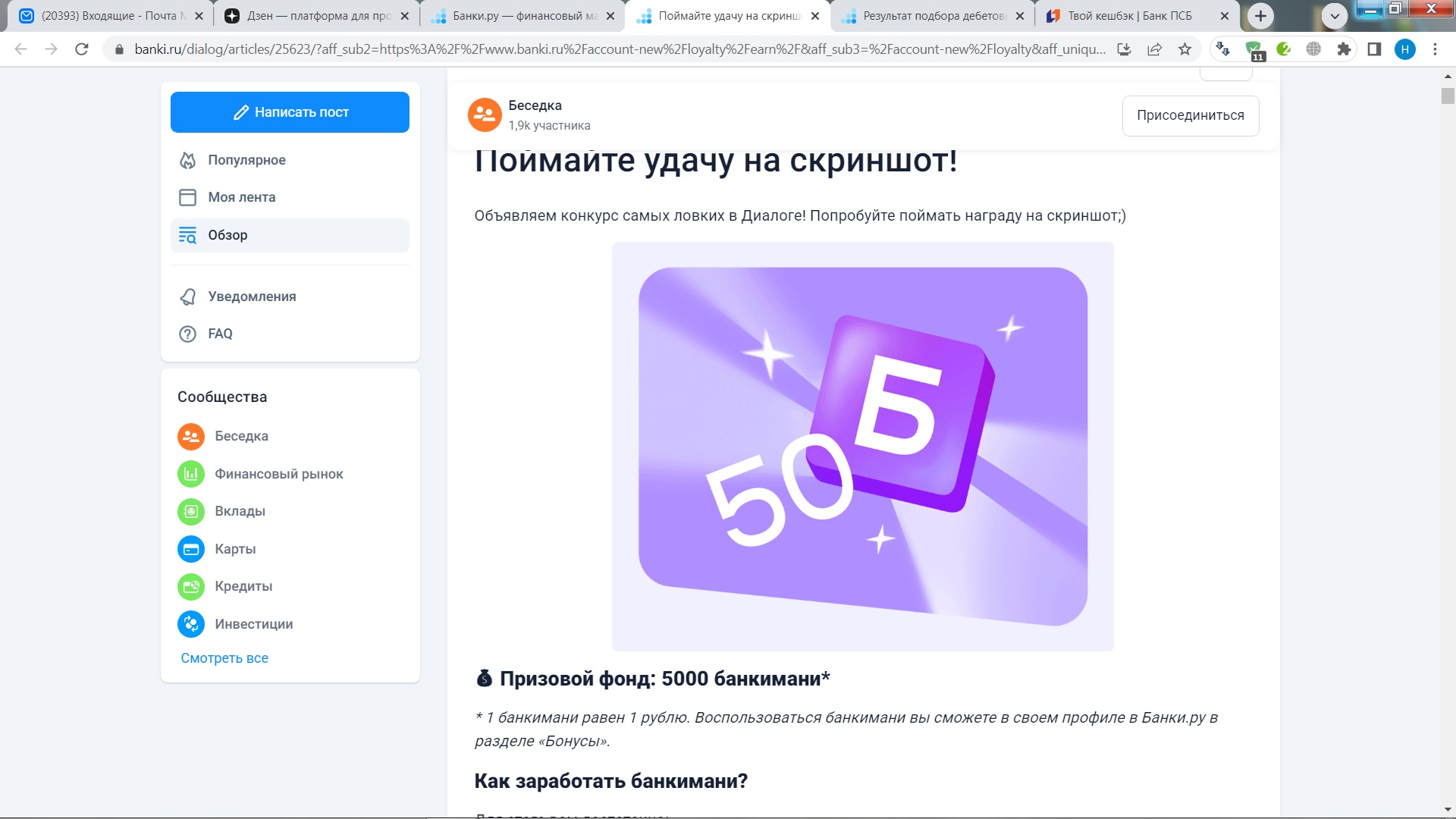Click Смотреть все communities link
The width and height of the screenshot is (1456, 819).
pos(224,658)
